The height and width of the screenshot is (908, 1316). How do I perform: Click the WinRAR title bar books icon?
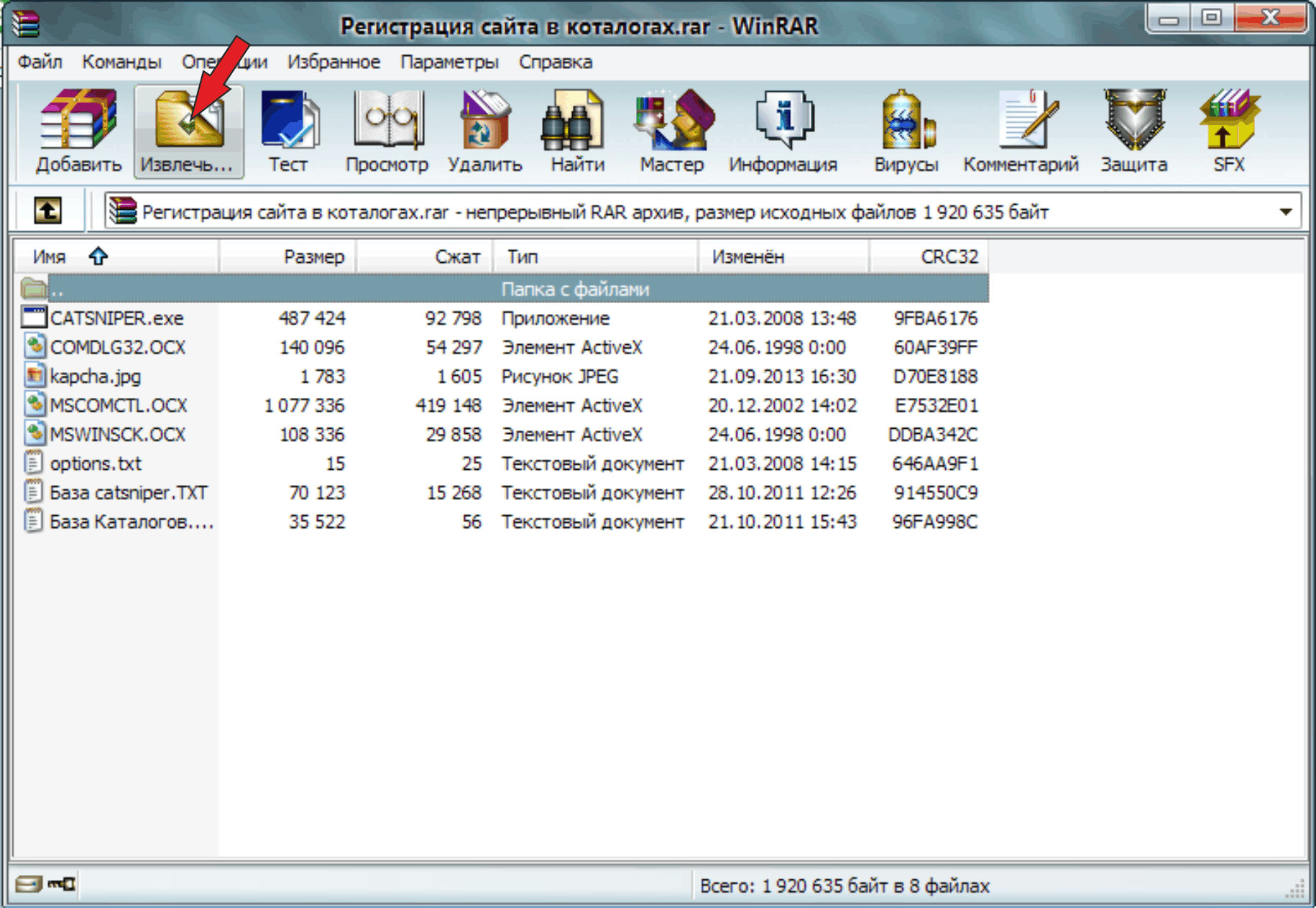point(24,23)
